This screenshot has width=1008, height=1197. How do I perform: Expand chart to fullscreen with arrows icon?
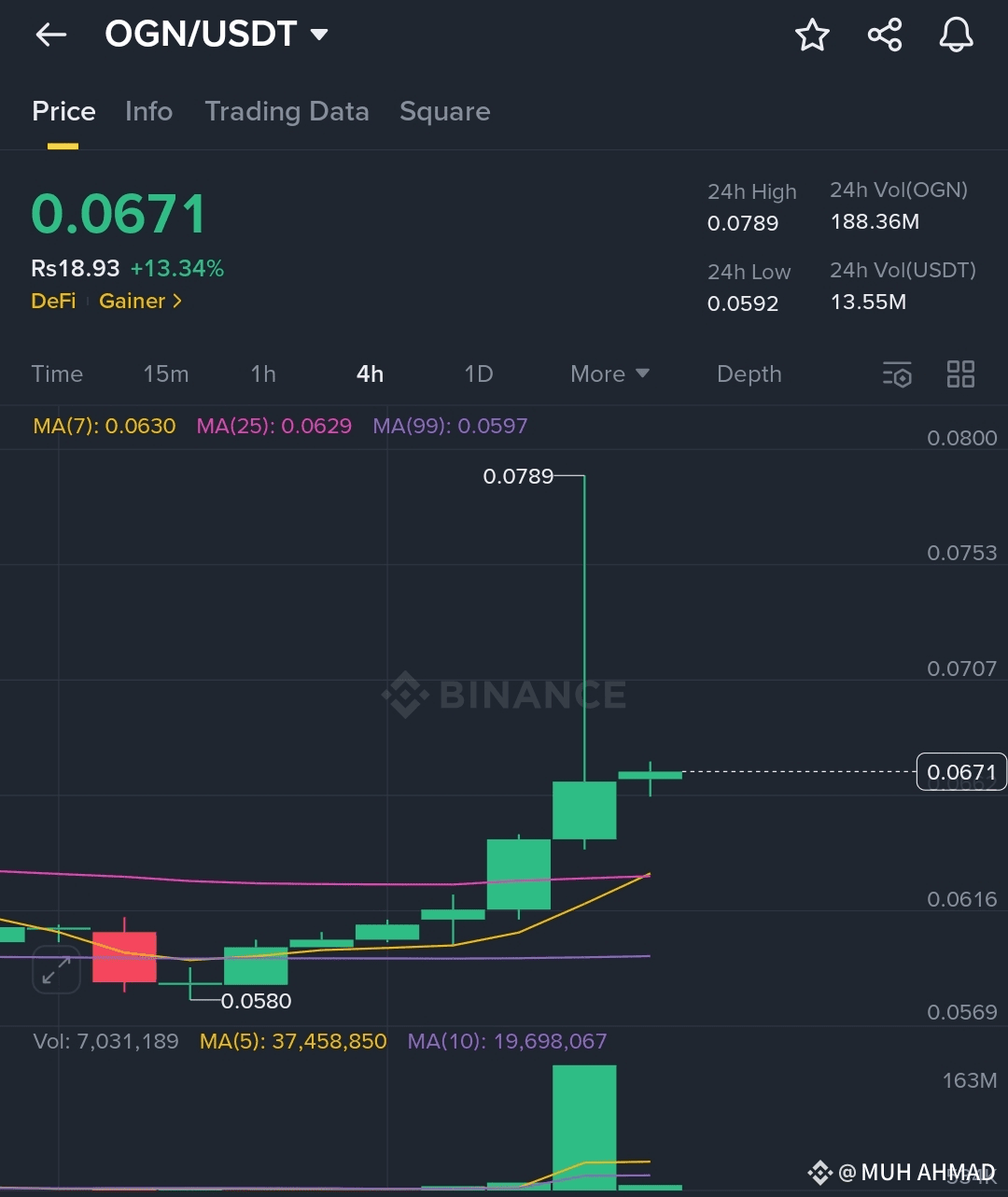[56, 970]
